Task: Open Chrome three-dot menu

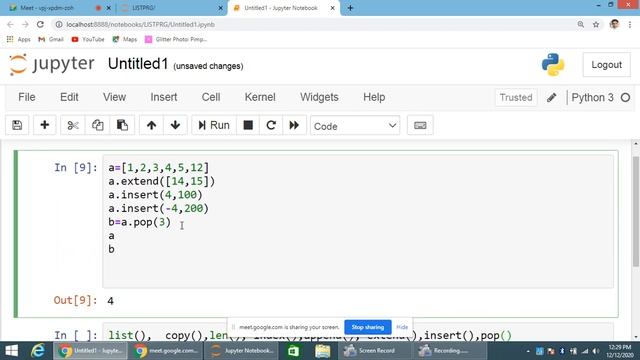Action: tap(630, 24)
